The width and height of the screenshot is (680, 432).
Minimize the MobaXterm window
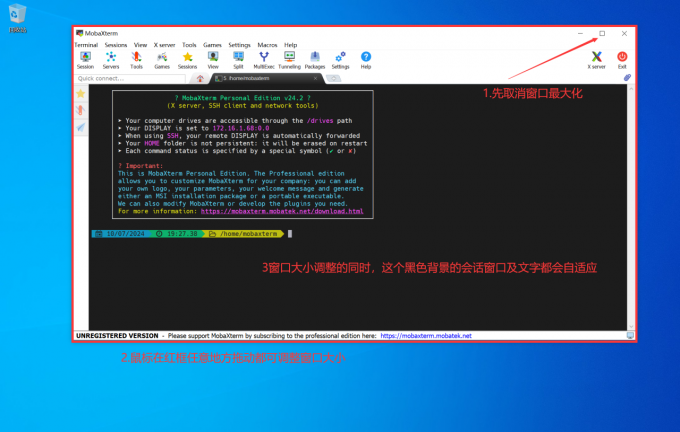click(580, 33)
